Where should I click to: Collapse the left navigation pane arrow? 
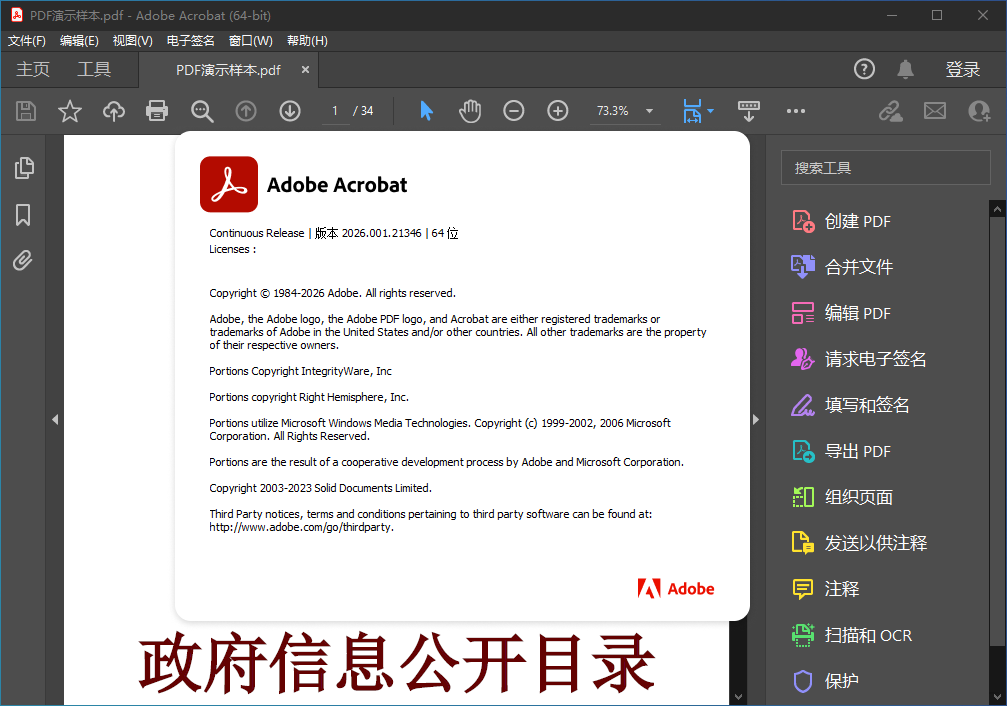[55, 419]
